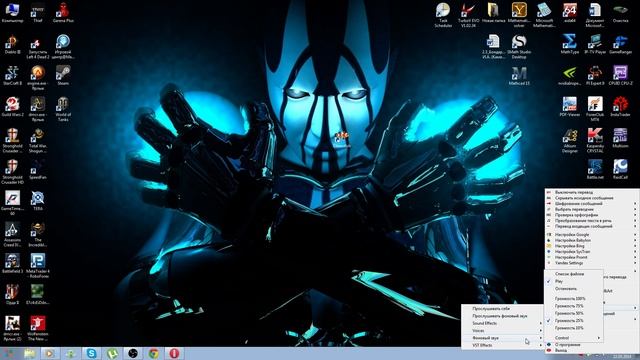Open MetaTrader 4 RoboForex shortcut
The width and height of the screenshot is (640, 360).
tap(38, 265)
